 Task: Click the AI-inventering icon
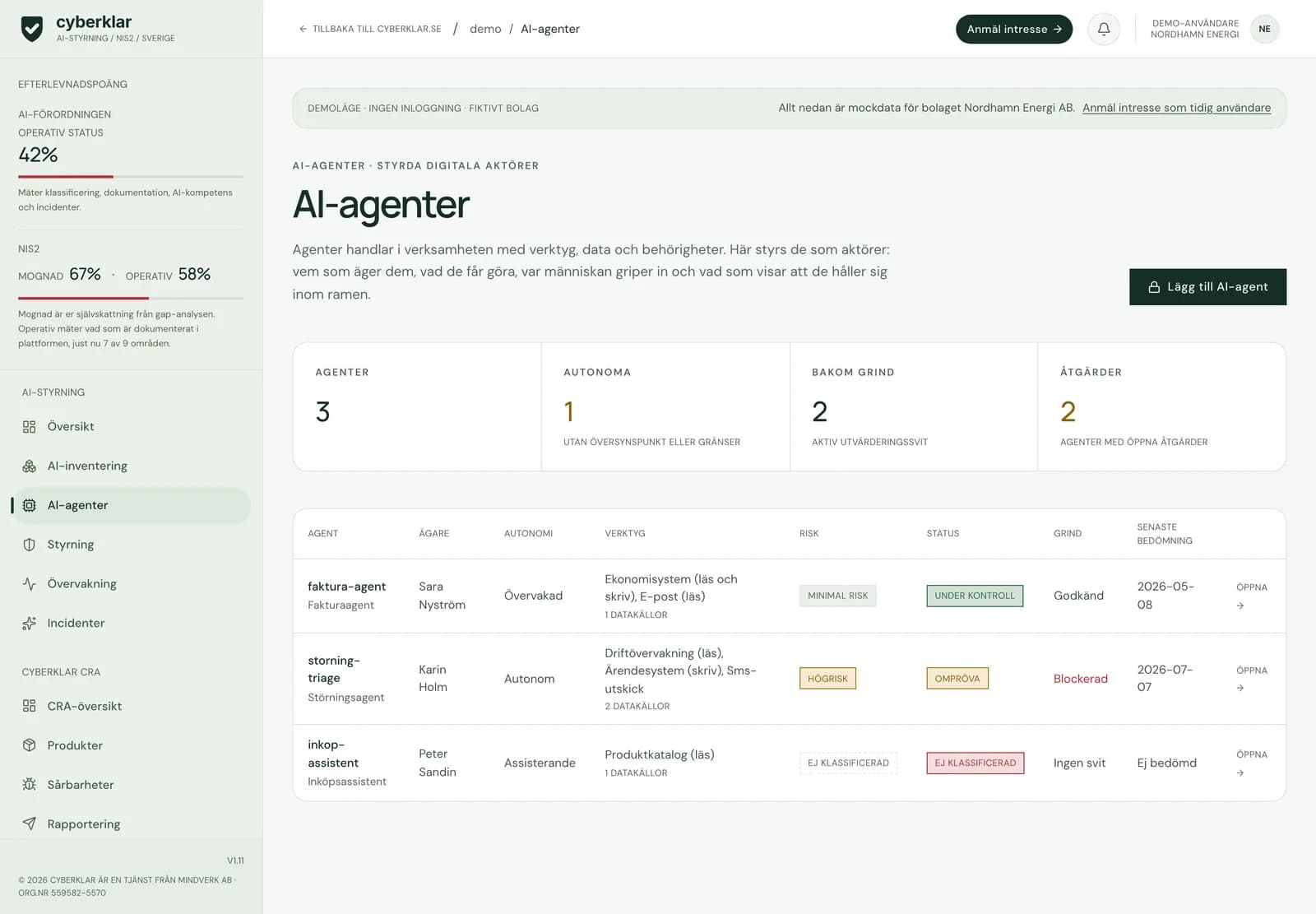coord(30,466)
